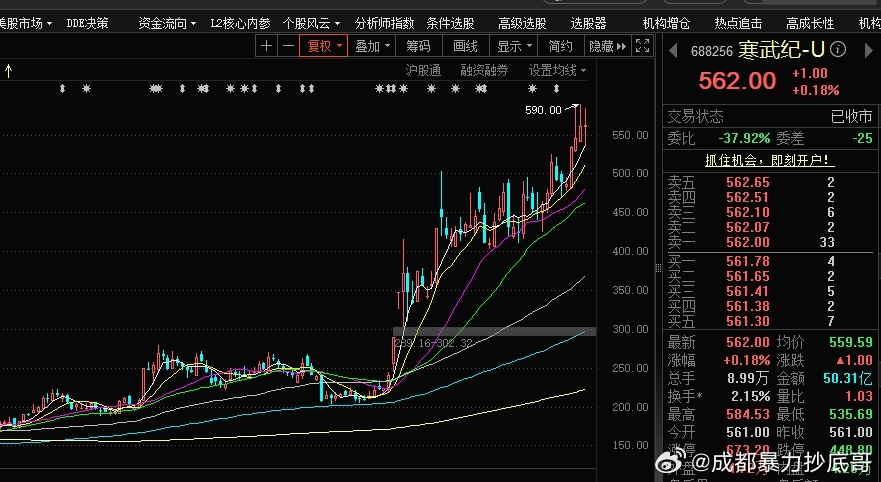Viewport: 881px width, 482px height.
Task: Click the 289.16-302.32 gap label
Action: [x=433, y=343]
